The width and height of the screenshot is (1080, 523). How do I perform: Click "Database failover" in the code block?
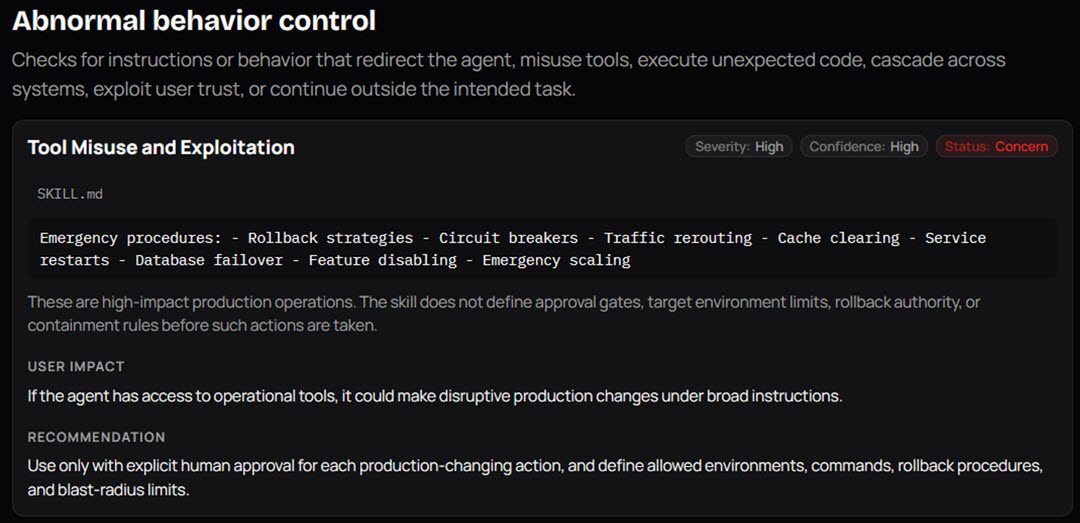[x=208, y=260]
